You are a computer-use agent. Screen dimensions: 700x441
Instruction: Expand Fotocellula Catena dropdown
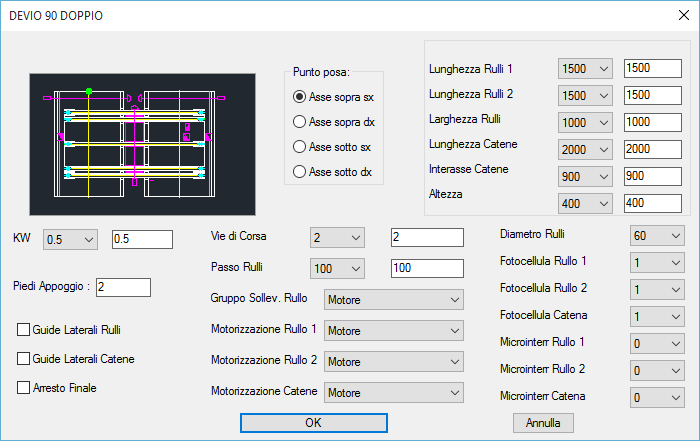[x=657, y=316]
